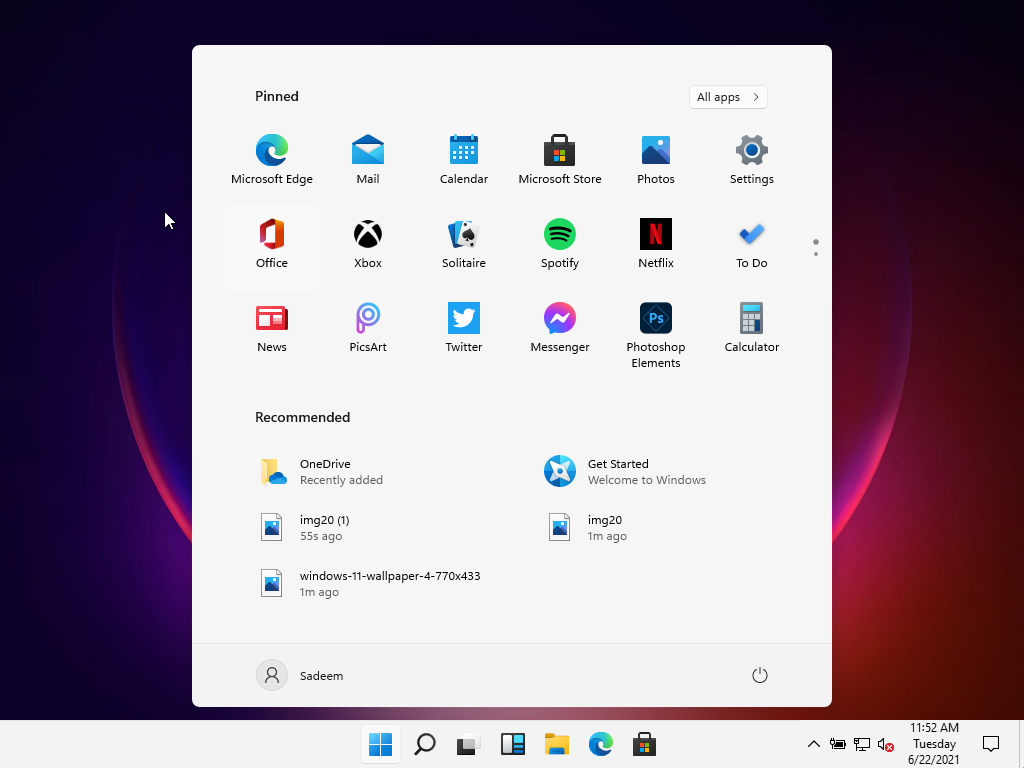Click the battery power tray icon
Screen dimensions: 1024x768
(x=837, y=744)
